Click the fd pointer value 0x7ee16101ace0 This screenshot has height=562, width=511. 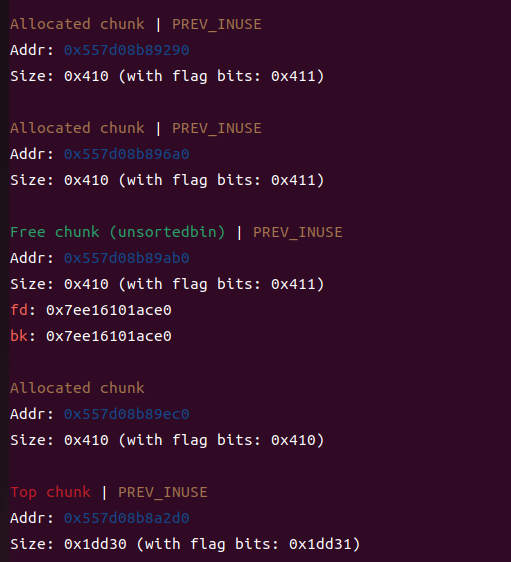tap(109, 310)
